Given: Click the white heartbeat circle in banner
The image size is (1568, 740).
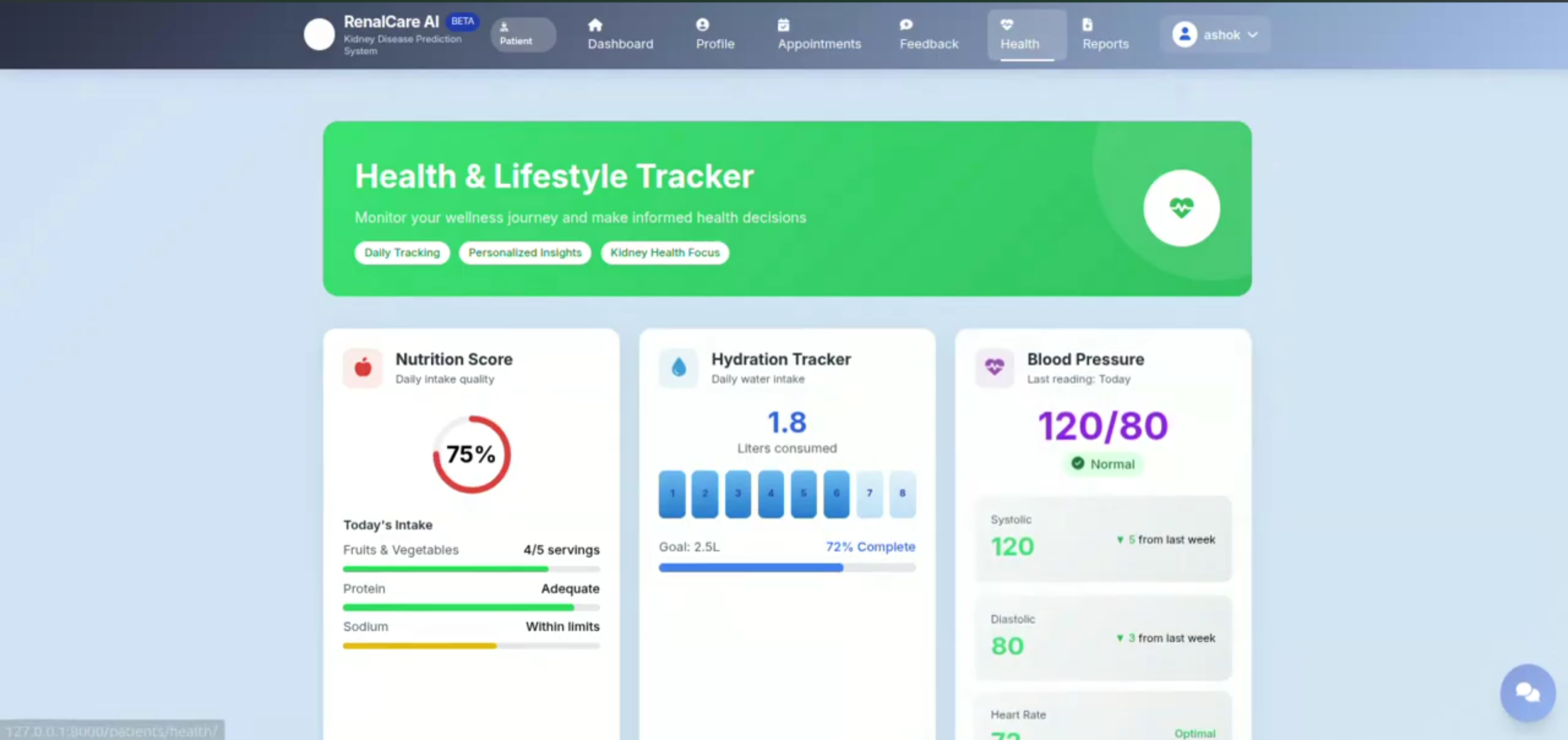Looking at the screenshot, I should 1181,208.
